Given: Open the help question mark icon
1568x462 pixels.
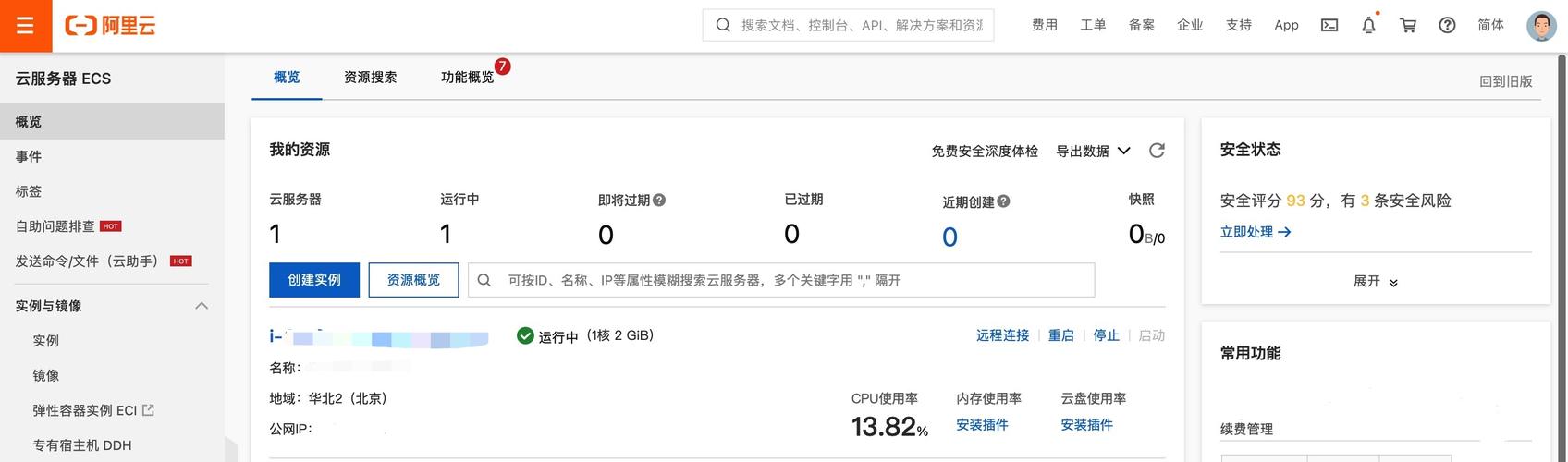Looking at the screenshot, I should [1448, 25].
